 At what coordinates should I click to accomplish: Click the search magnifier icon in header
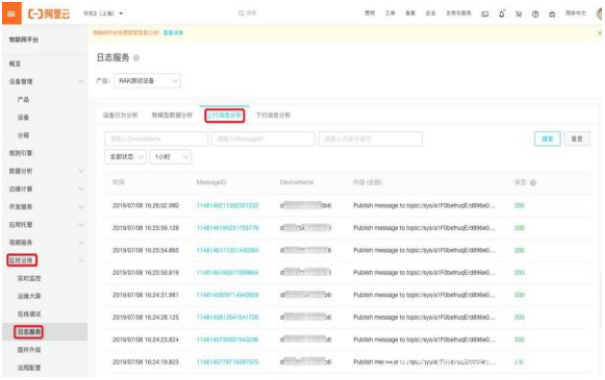(x=241, y=14)
